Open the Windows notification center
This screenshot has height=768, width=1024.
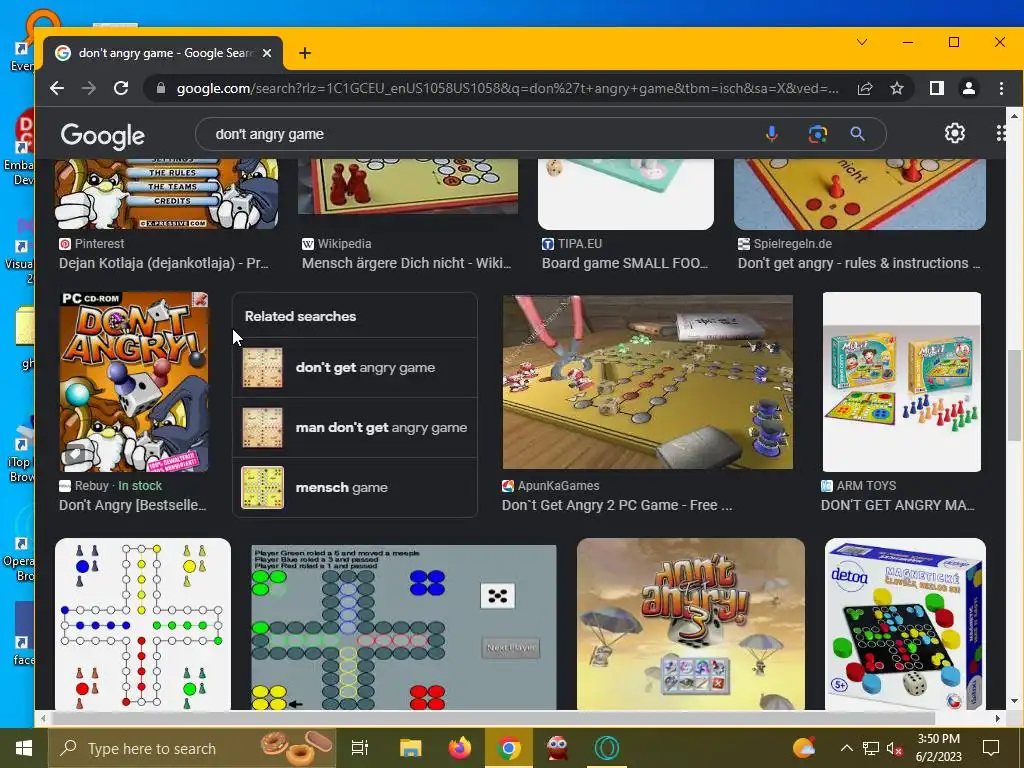[x=991, y=748]
